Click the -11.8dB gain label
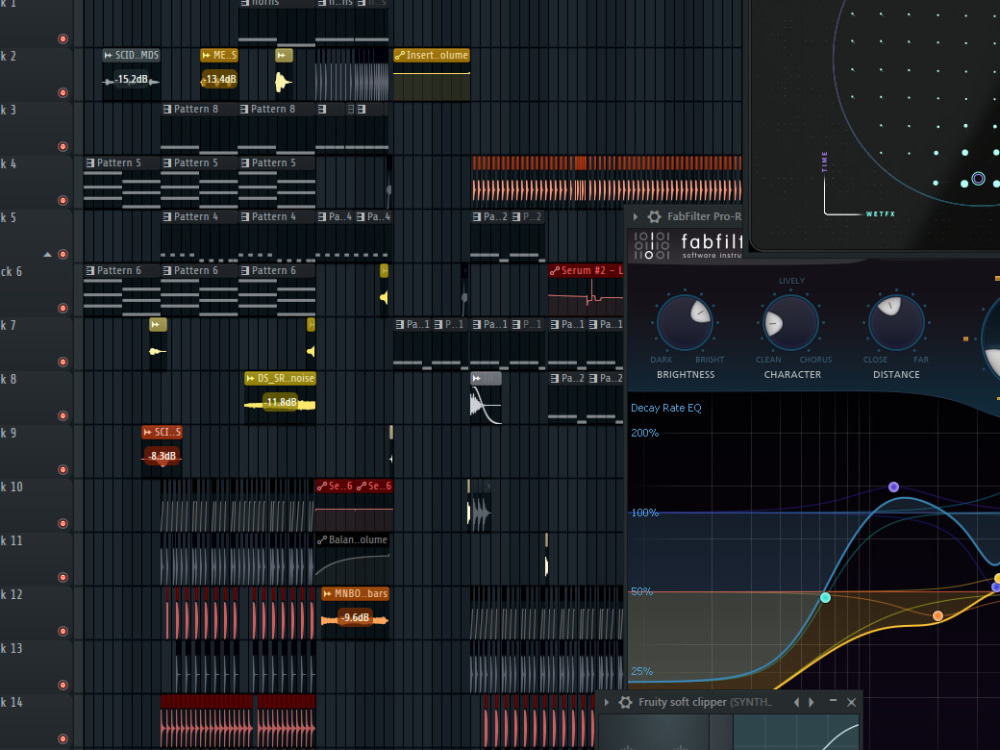 tap(281, 402)
